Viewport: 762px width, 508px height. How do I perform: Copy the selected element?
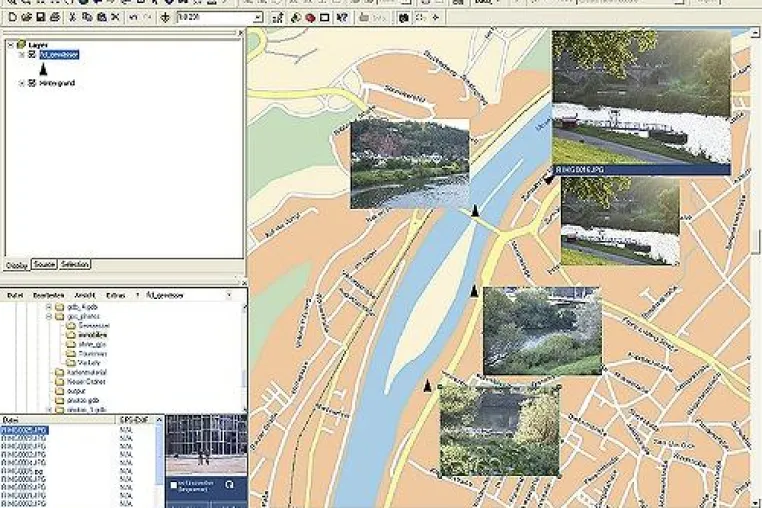[87, 18]
